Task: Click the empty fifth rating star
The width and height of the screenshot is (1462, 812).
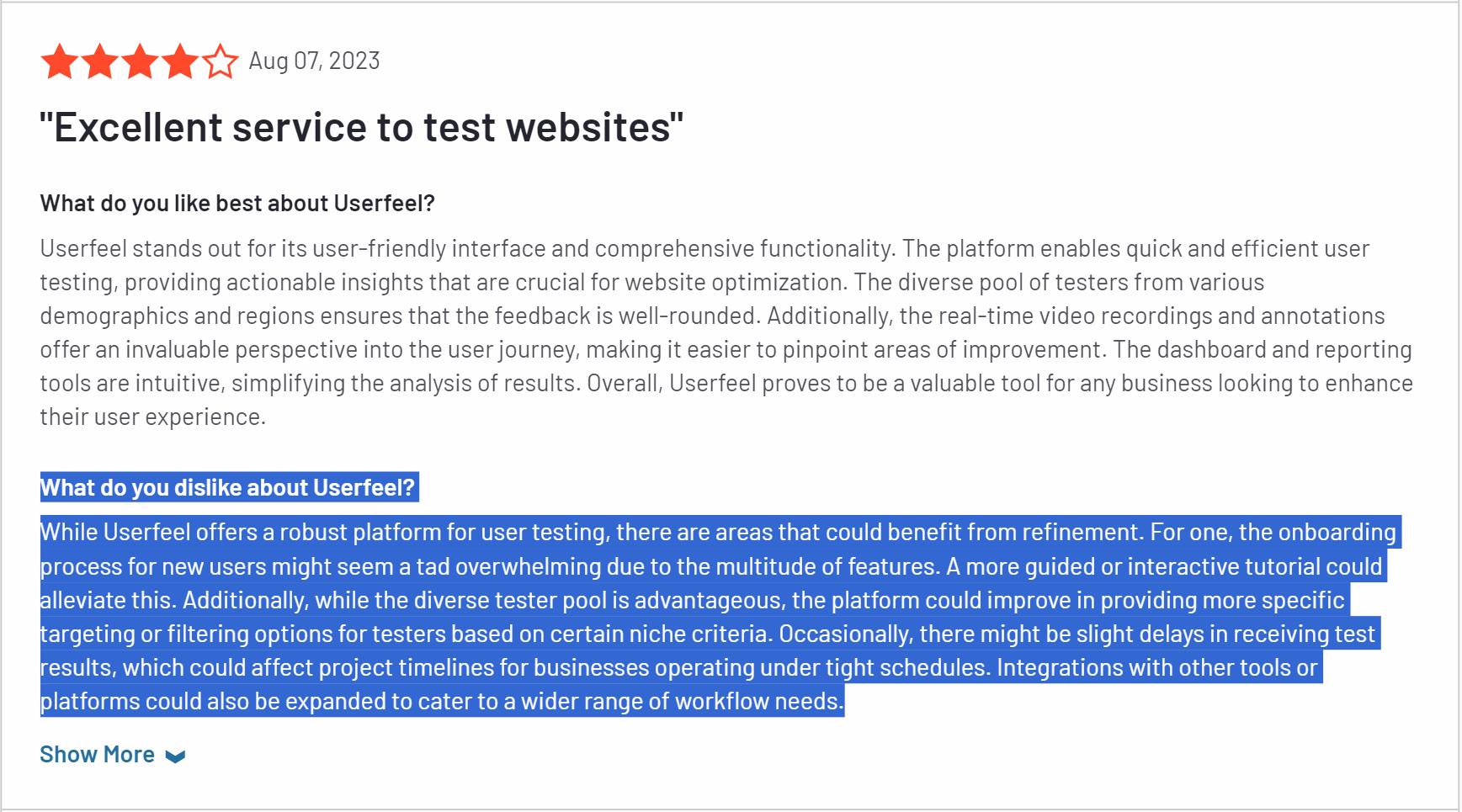Action: [x=221, y=62]
